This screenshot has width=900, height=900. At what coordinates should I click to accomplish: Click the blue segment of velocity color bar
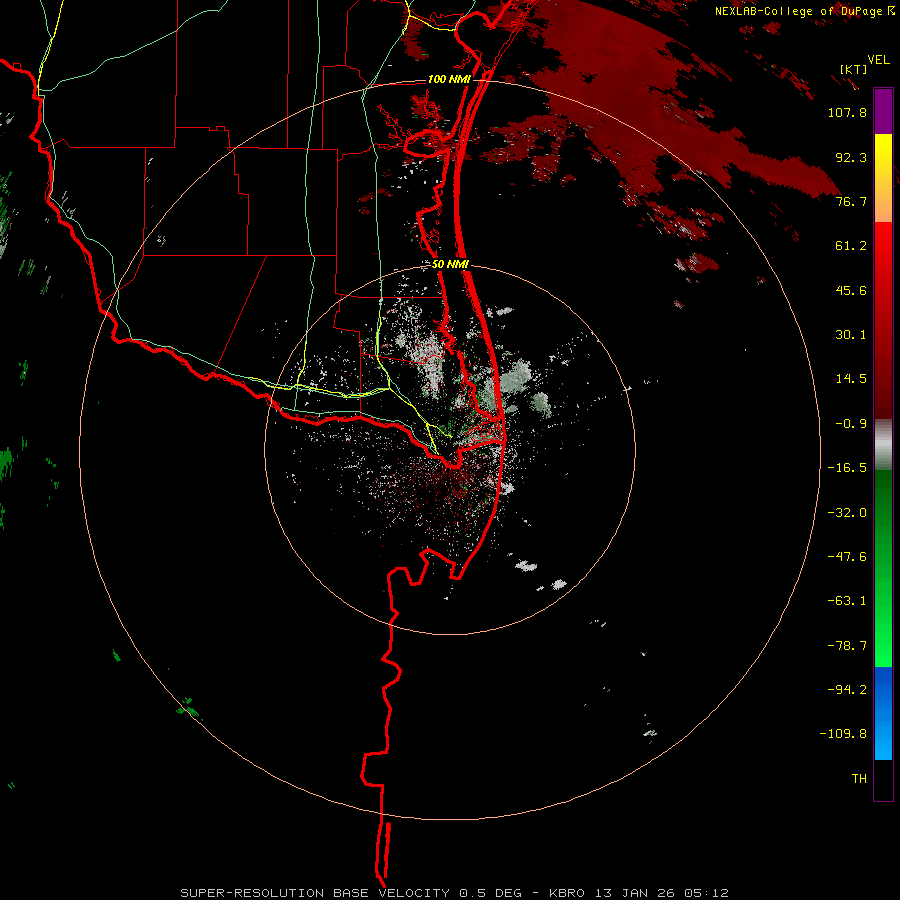(x=883, y=713)
